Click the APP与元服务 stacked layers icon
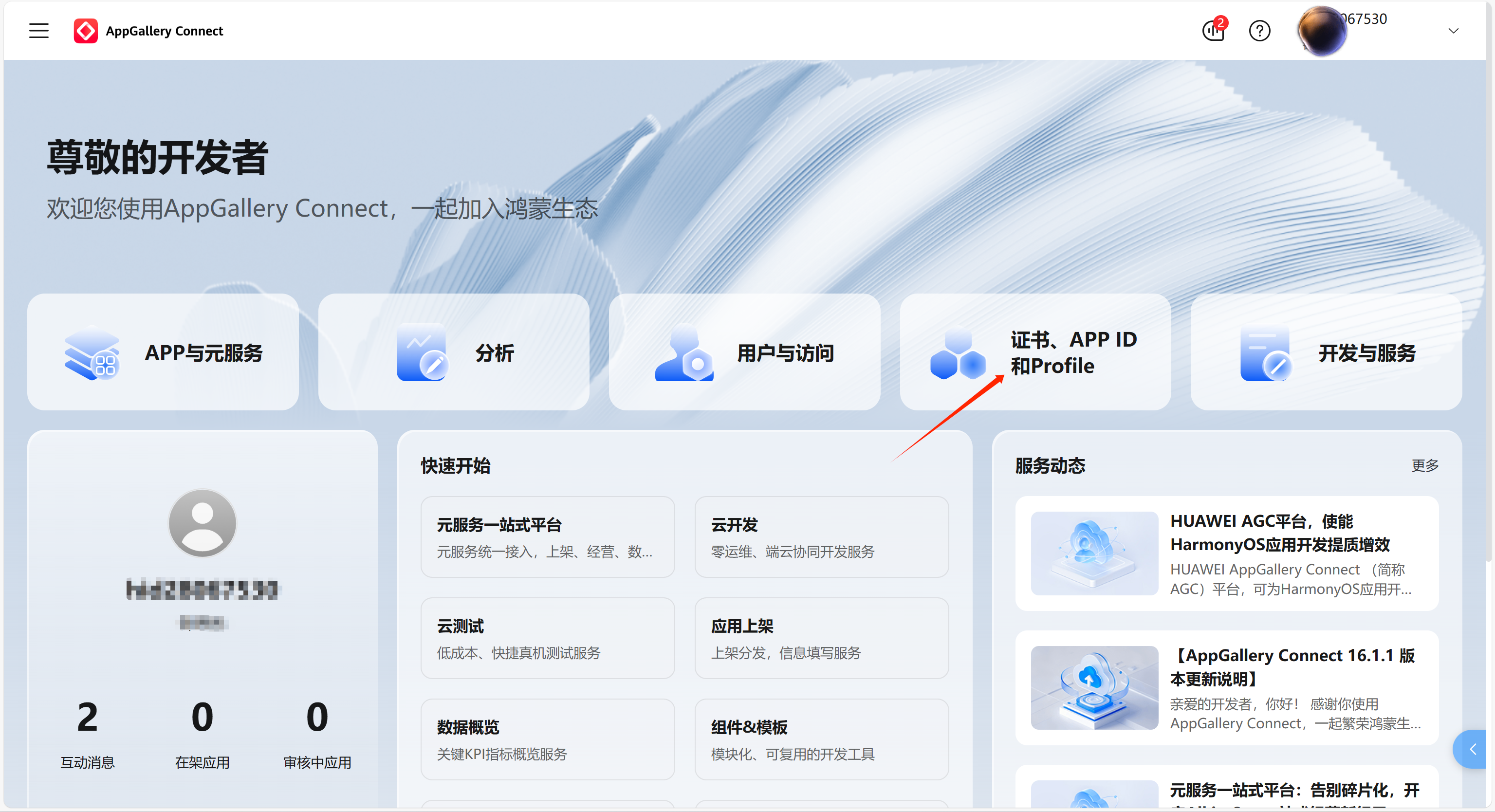The image size is (1495, 812). [92, 352]
